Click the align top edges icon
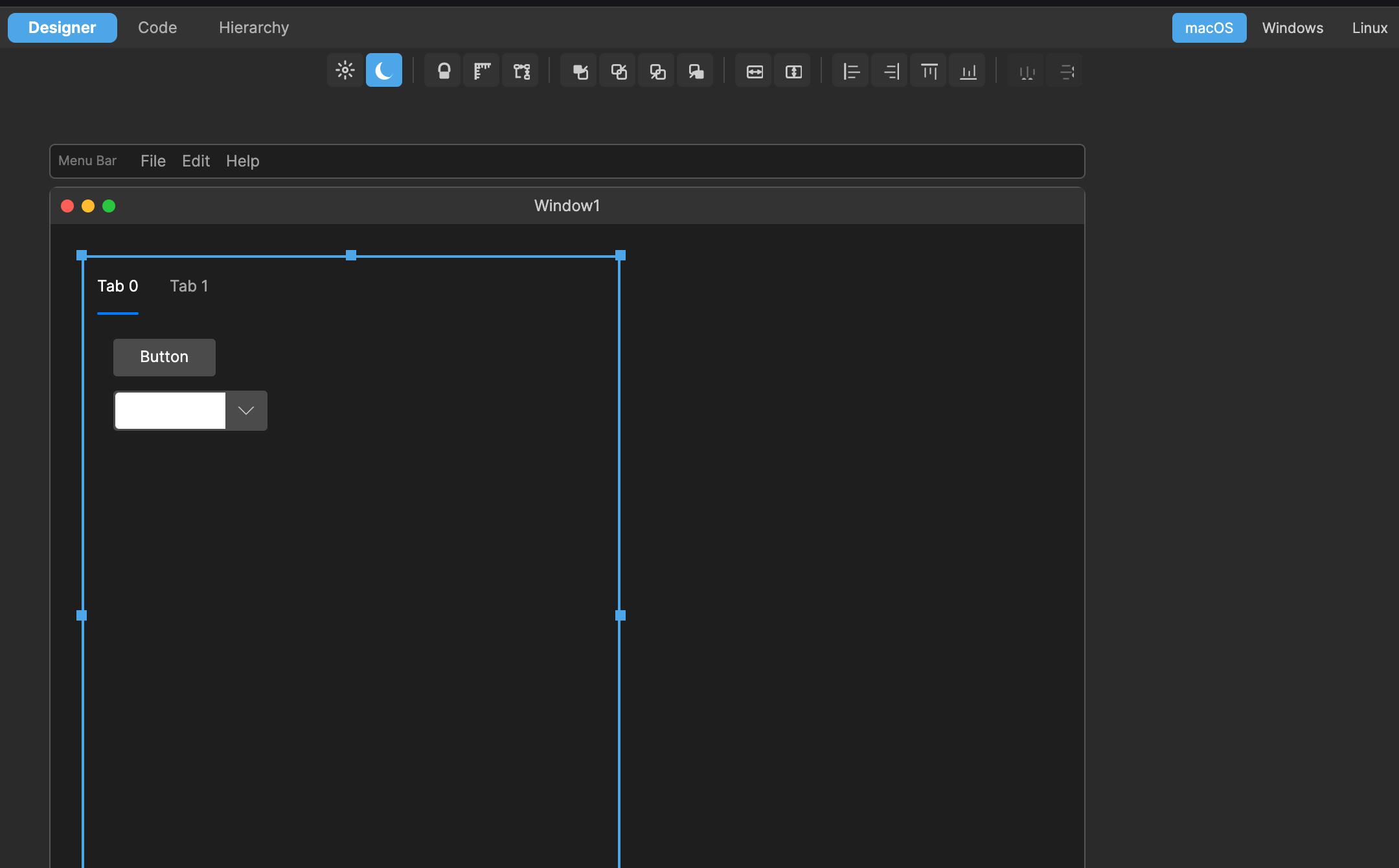The height and width of the screenshot is (868, 1399). (929, 71)
